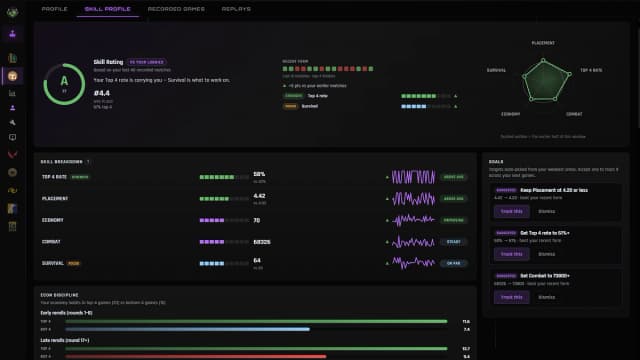Viewport: 640px width, 360px height.
Task: Click the app logo at sidebar top
Action: tap(13, 13)
